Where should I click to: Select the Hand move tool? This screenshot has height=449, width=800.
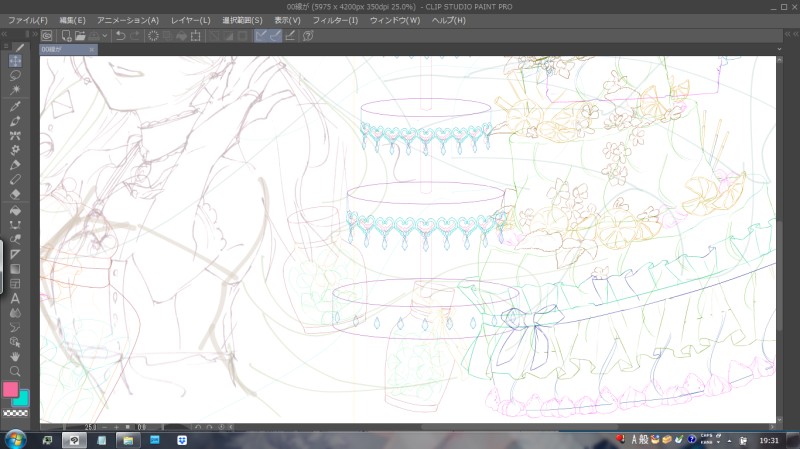click(x=15, y=357)
